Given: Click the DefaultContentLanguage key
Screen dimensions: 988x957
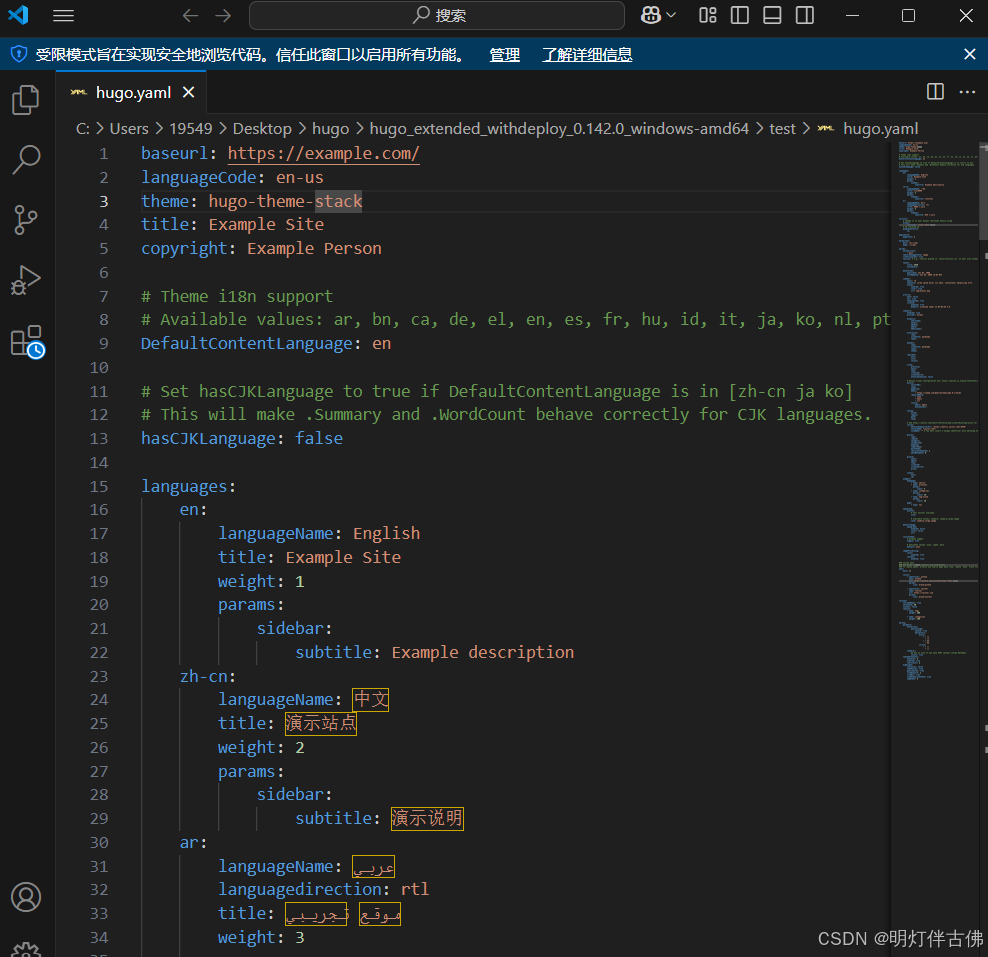Looking at the screenshot, I should (x=246, y=344).
